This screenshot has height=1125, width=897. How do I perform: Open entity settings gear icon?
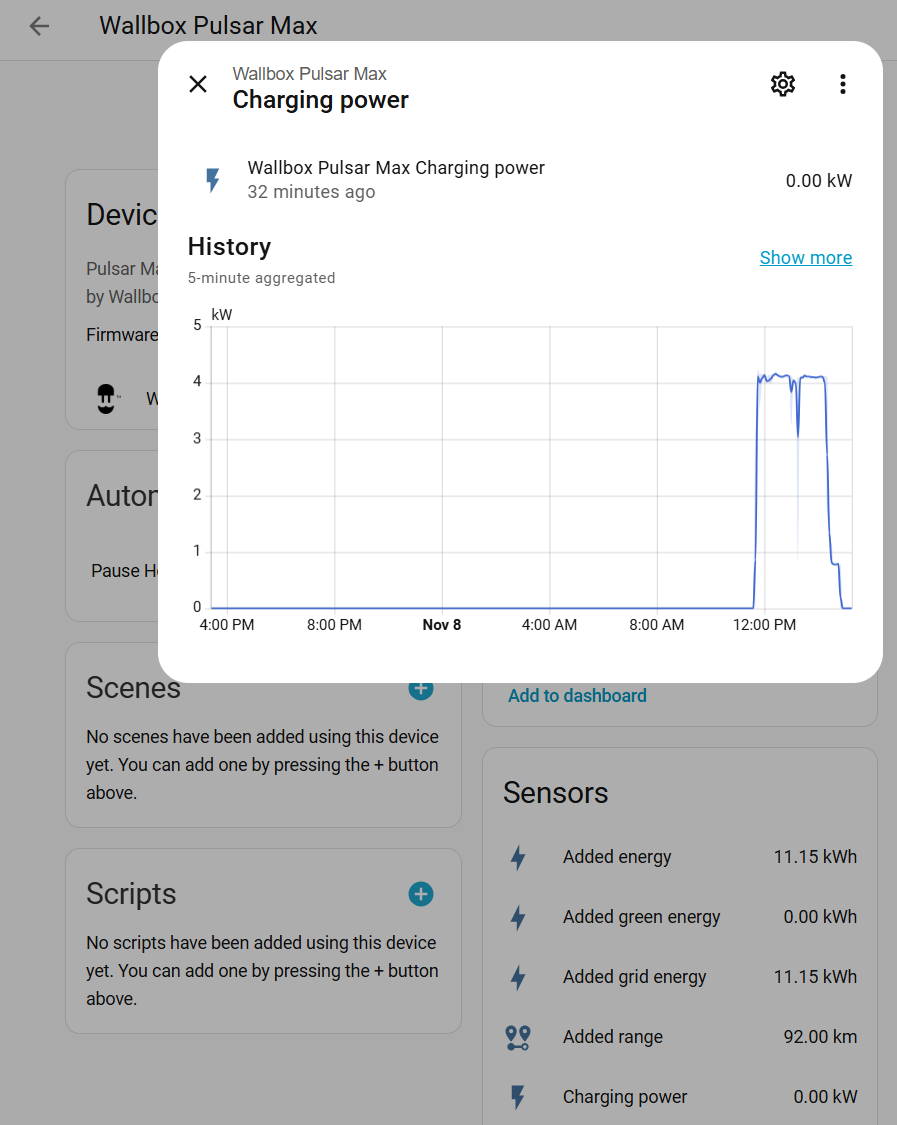(783, 84)
